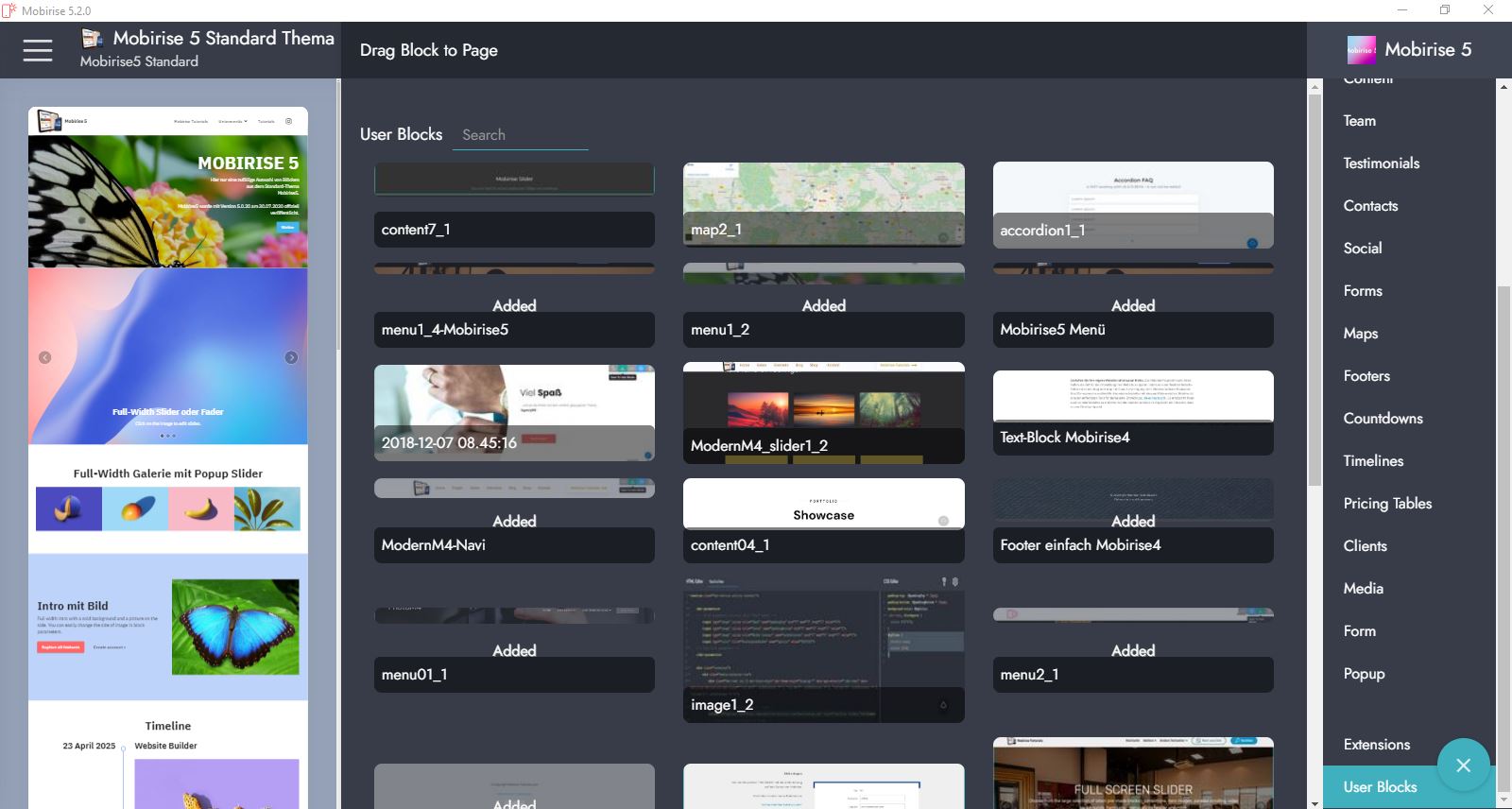Pick the accordion1_1 user block
Screen dimensions: 1512x809
[1132, 204]
